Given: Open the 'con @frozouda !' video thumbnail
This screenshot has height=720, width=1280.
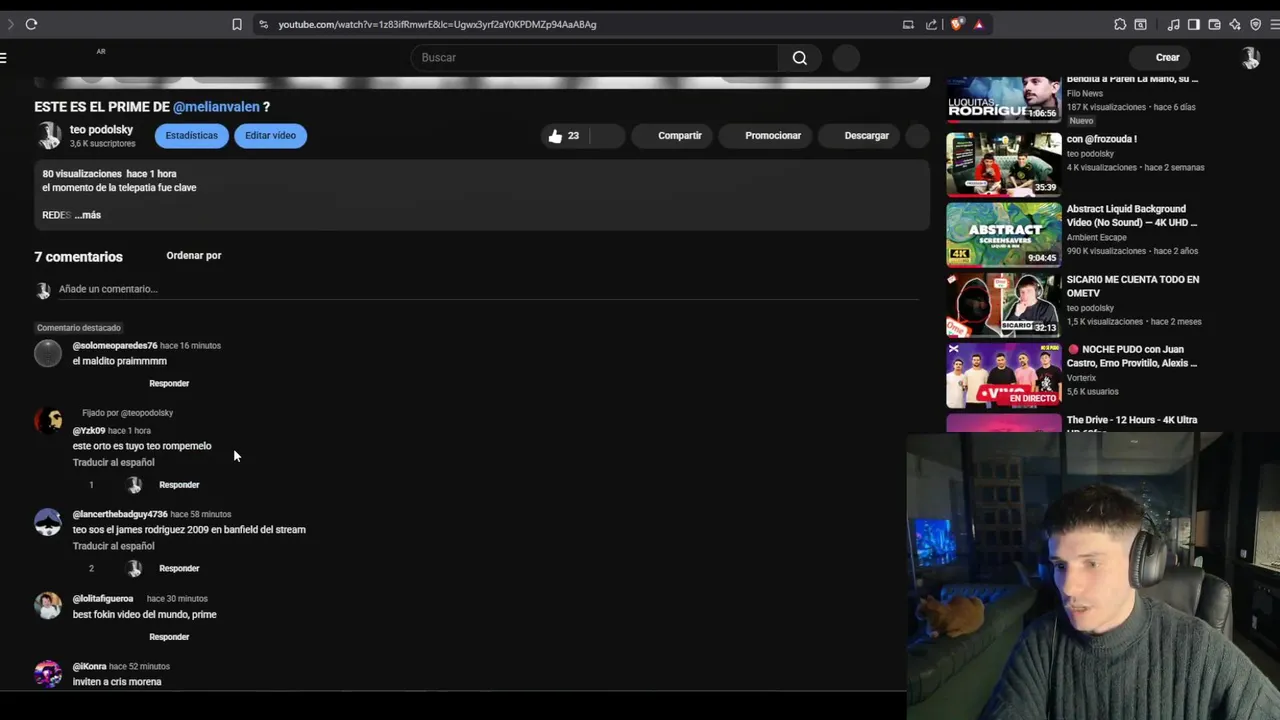Looking at the screenshot, I should click(1004, 164).
